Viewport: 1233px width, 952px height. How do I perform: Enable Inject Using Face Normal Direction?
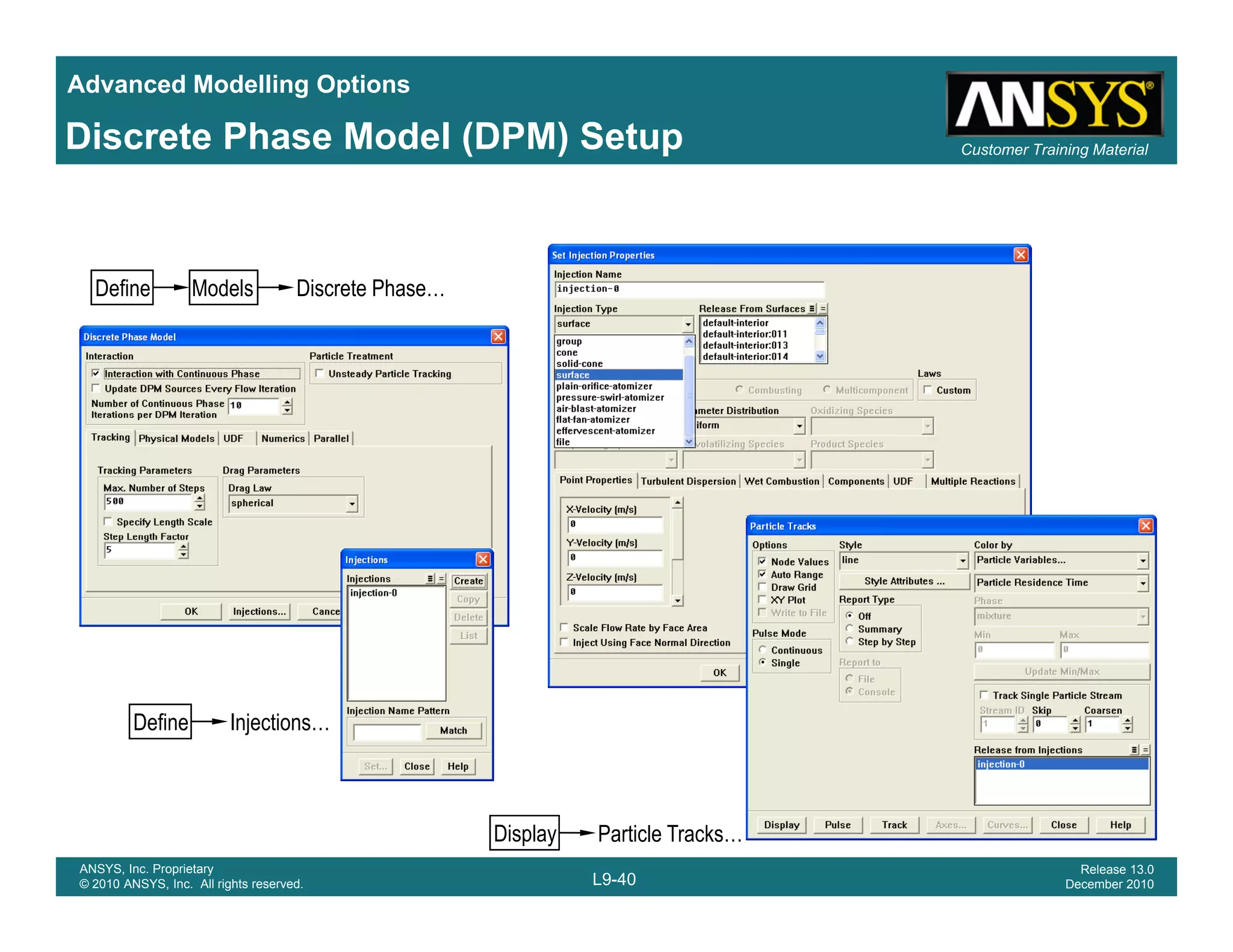564,642
